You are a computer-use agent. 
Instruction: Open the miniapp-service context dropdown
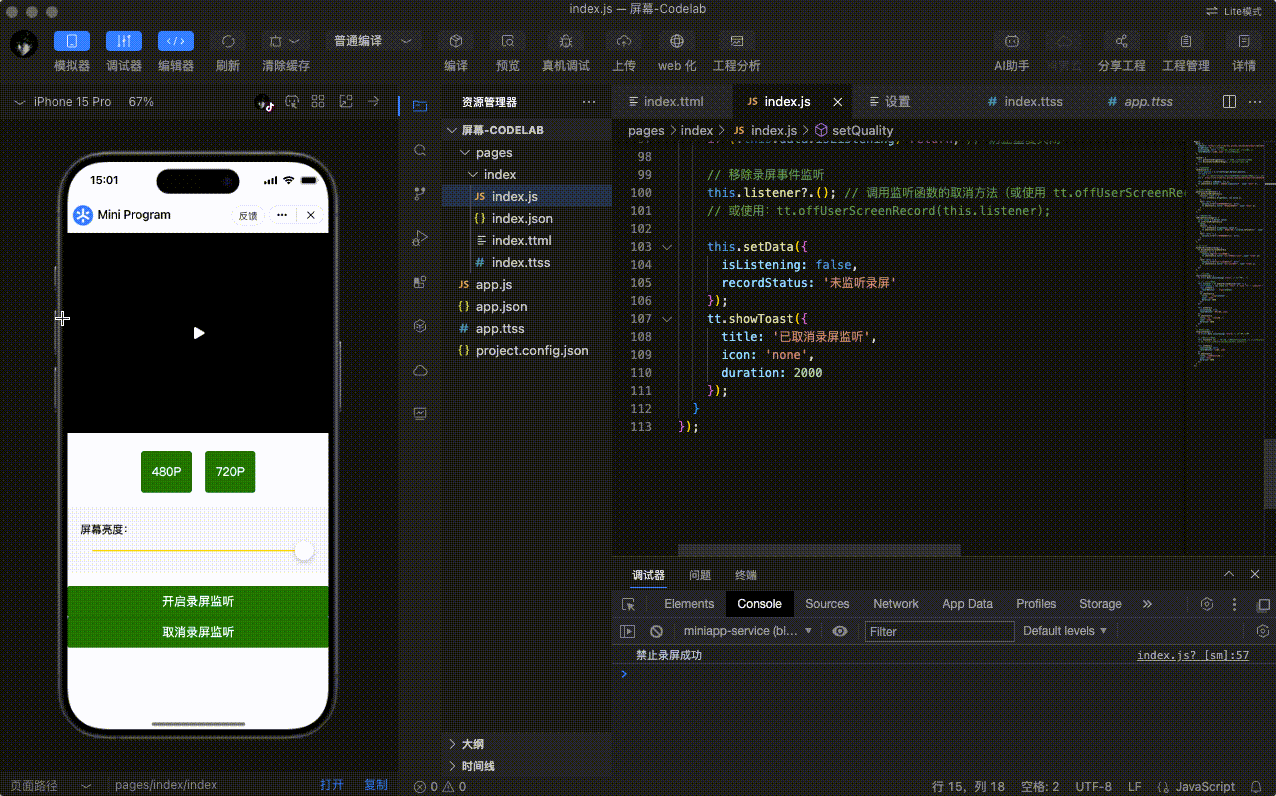coord(748,631)
